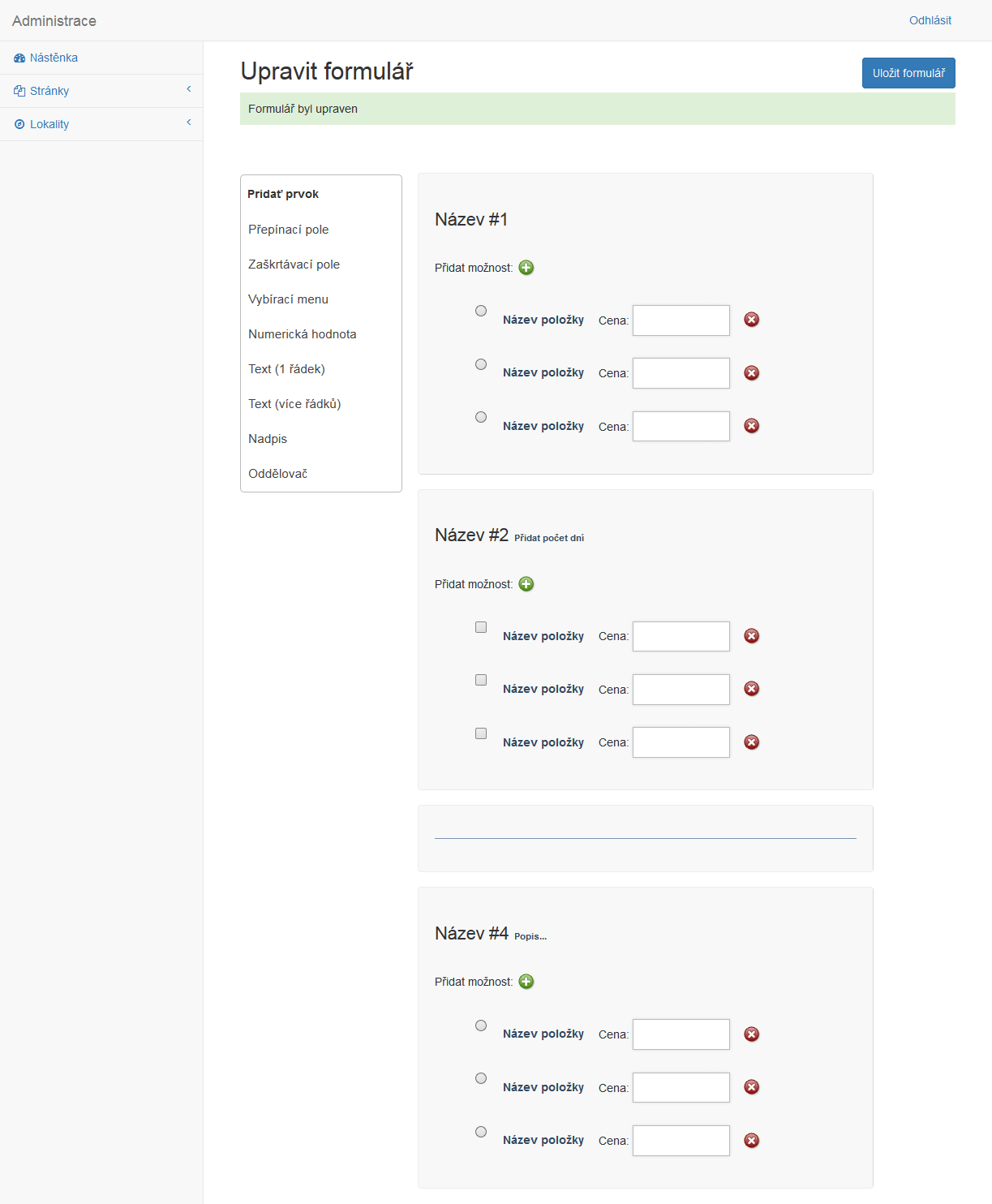The height and width of the screenshot is (1204, 992).
Task: Expand the Stránky sidebar menu chevron
Action: click(x=189, y=89)
